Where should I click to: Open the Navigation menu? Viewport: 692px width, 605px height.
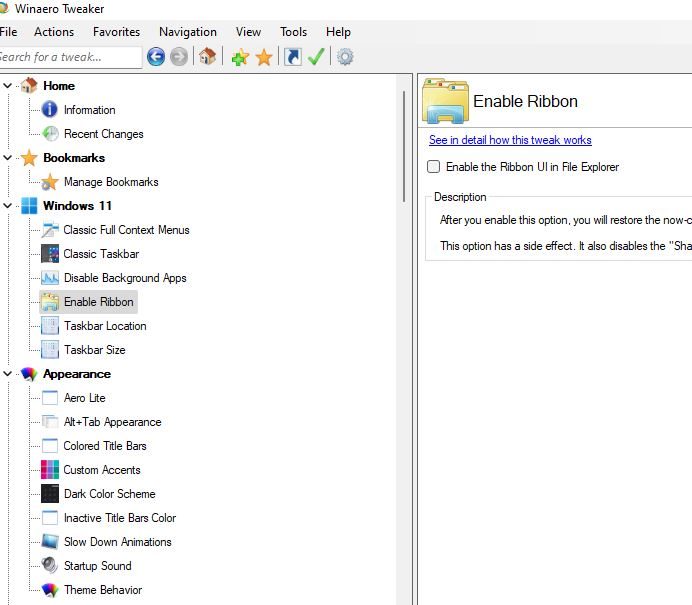[188, 32]
